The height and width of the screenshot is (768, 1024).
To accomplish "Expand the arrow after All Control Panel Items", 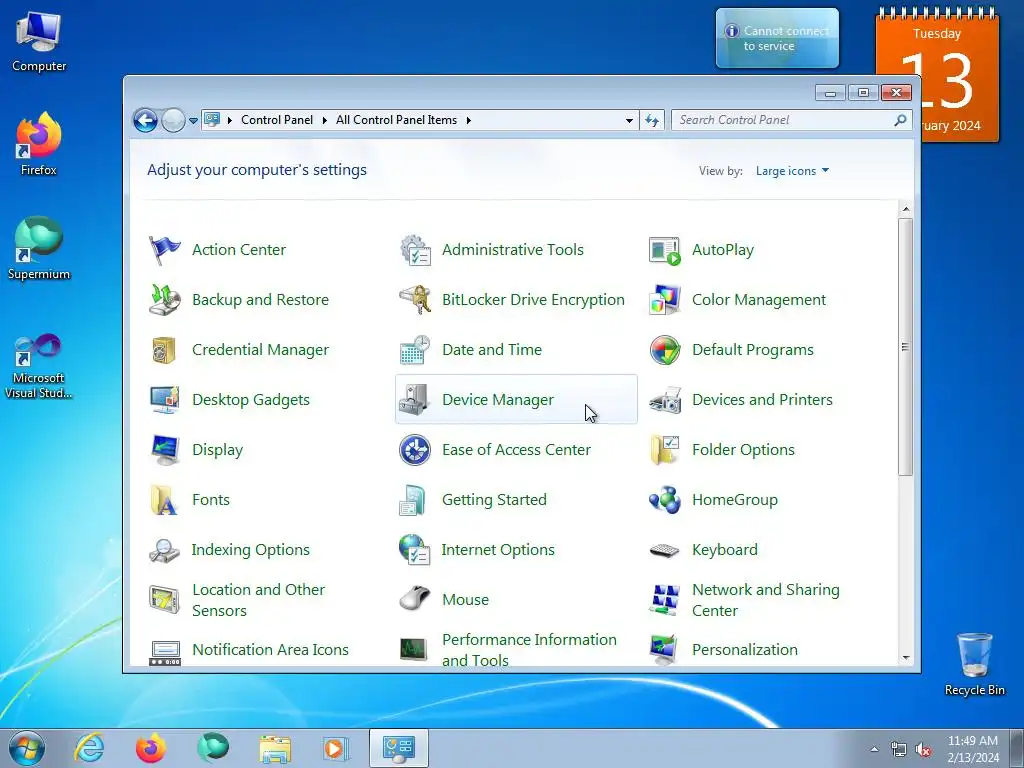I will (x=469, y=120).
